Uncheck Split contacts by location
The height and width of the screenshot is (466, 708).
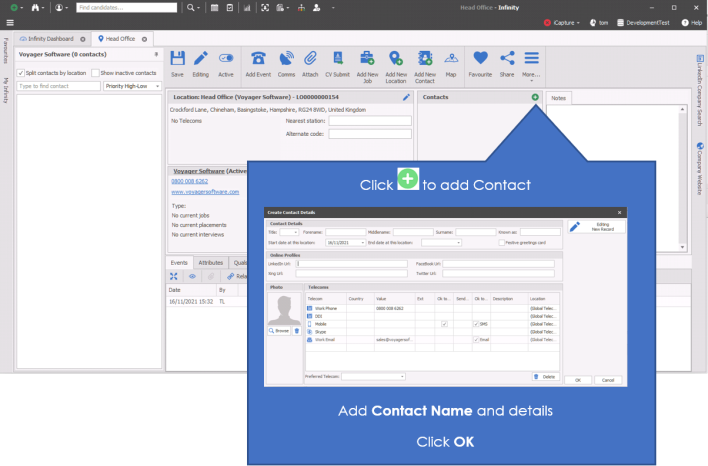pyautogui.click(x=23, y=73)
